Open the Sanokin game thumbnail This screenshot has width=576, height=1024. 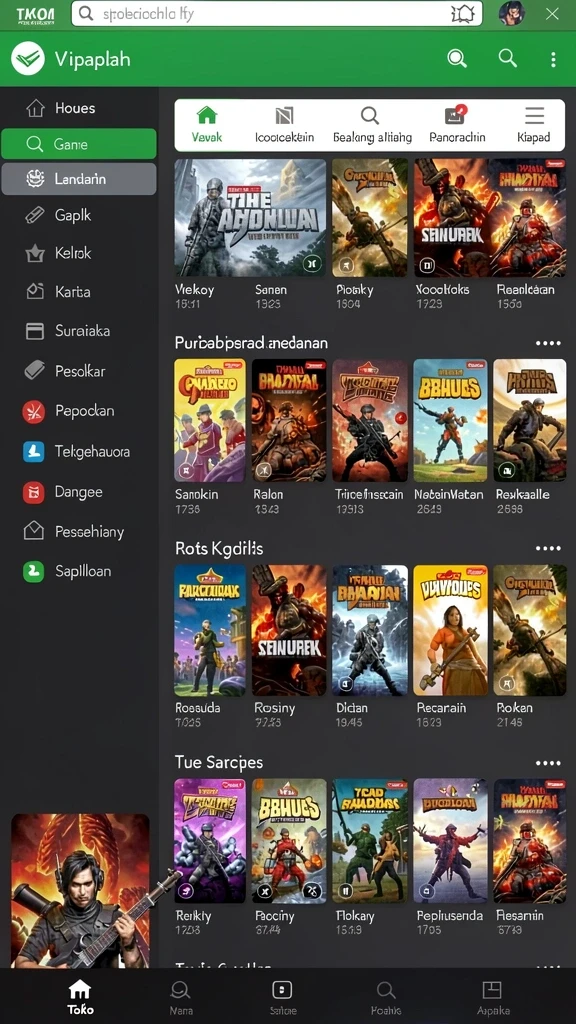(x=210, y=421)
